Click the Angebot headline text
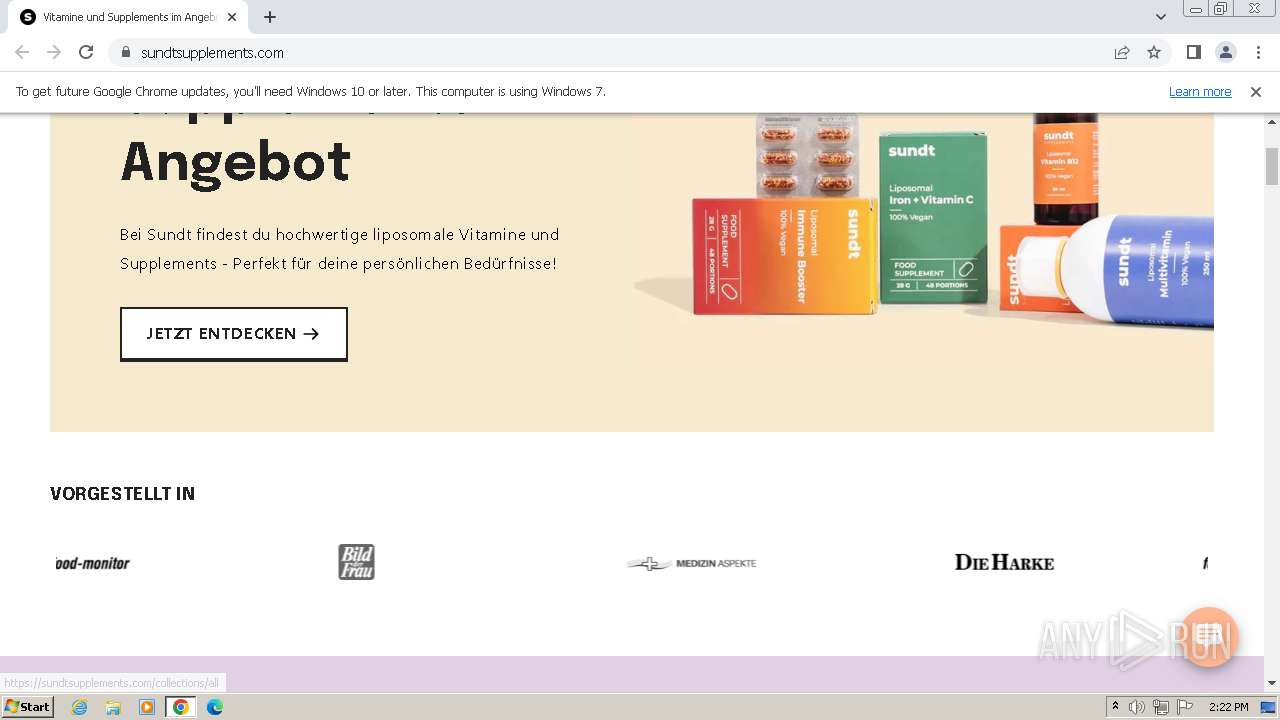The height and width of the screenshot is (720, 1280). pos(235,161)
